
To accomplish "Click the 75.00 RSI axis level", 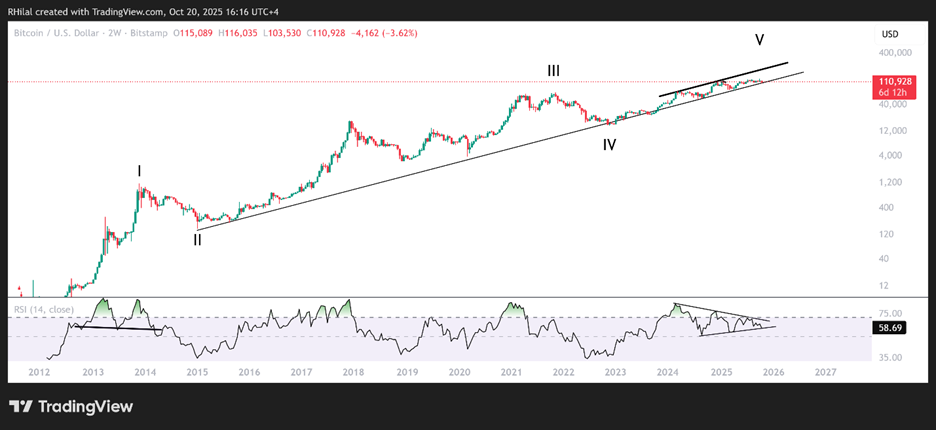I will pyautogui.click(x=890, y=313).
